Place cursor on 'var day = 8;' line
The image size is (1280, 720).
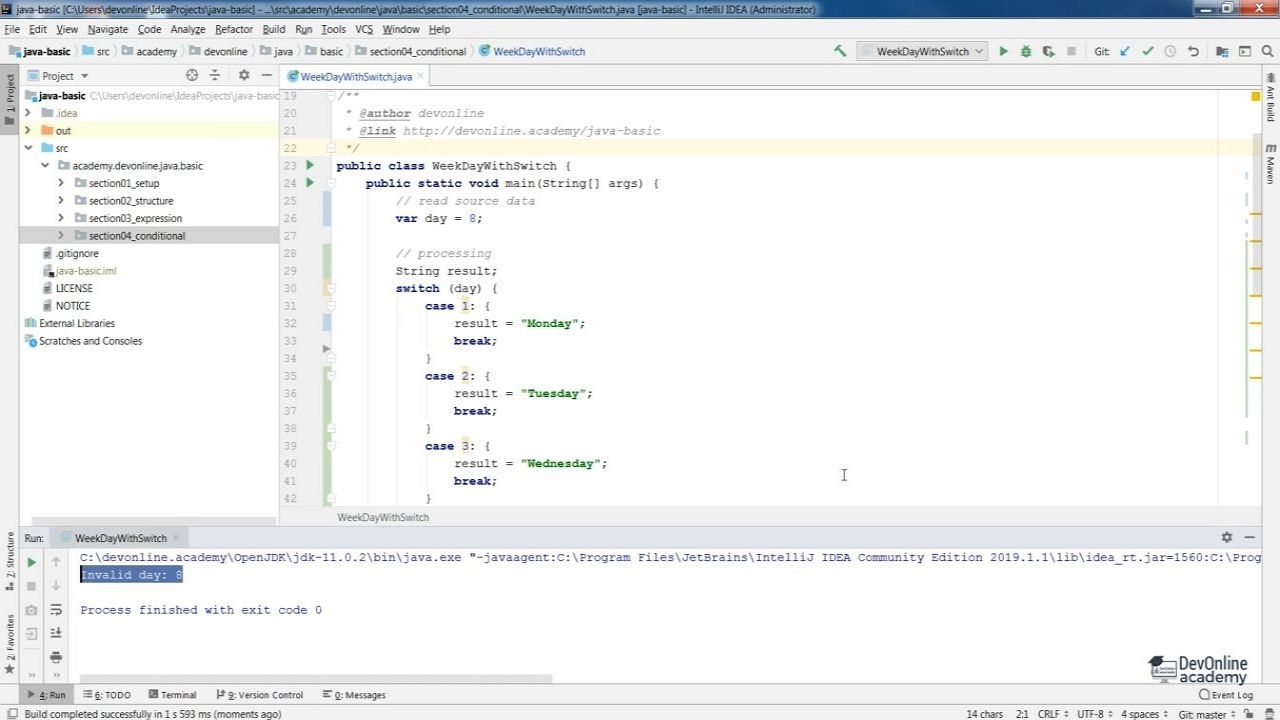tap(439, 218)
